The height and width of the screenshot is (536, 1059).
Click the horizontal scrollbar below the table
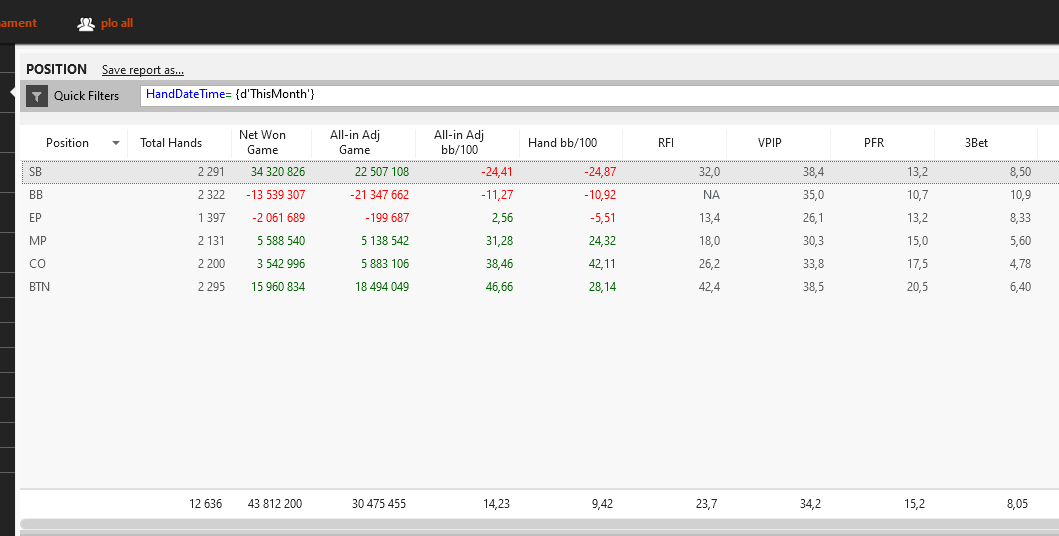coord(540,524)
